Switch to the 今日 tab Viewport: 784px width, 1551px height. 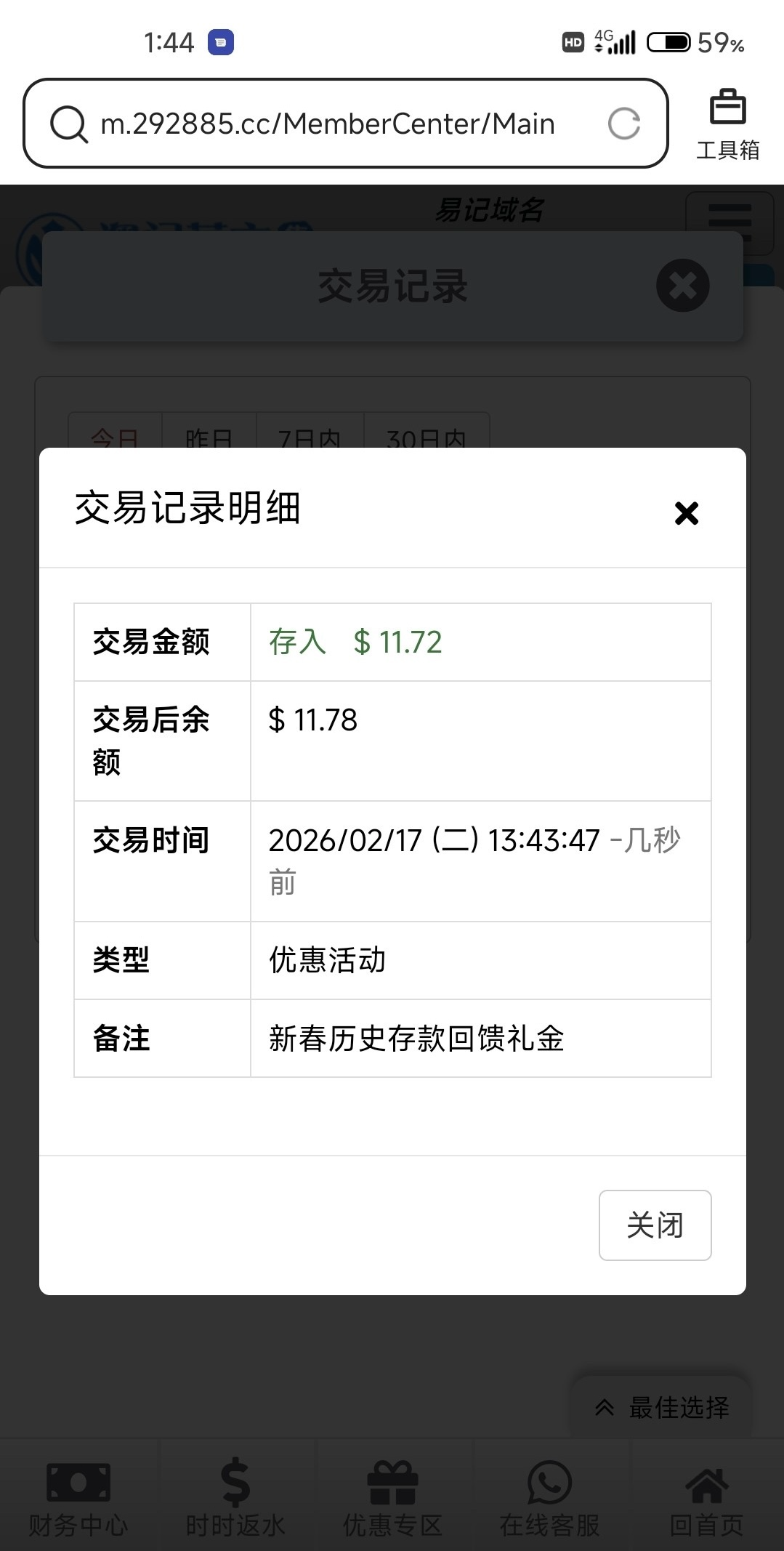pyautogui.click(x=115, y=435)
